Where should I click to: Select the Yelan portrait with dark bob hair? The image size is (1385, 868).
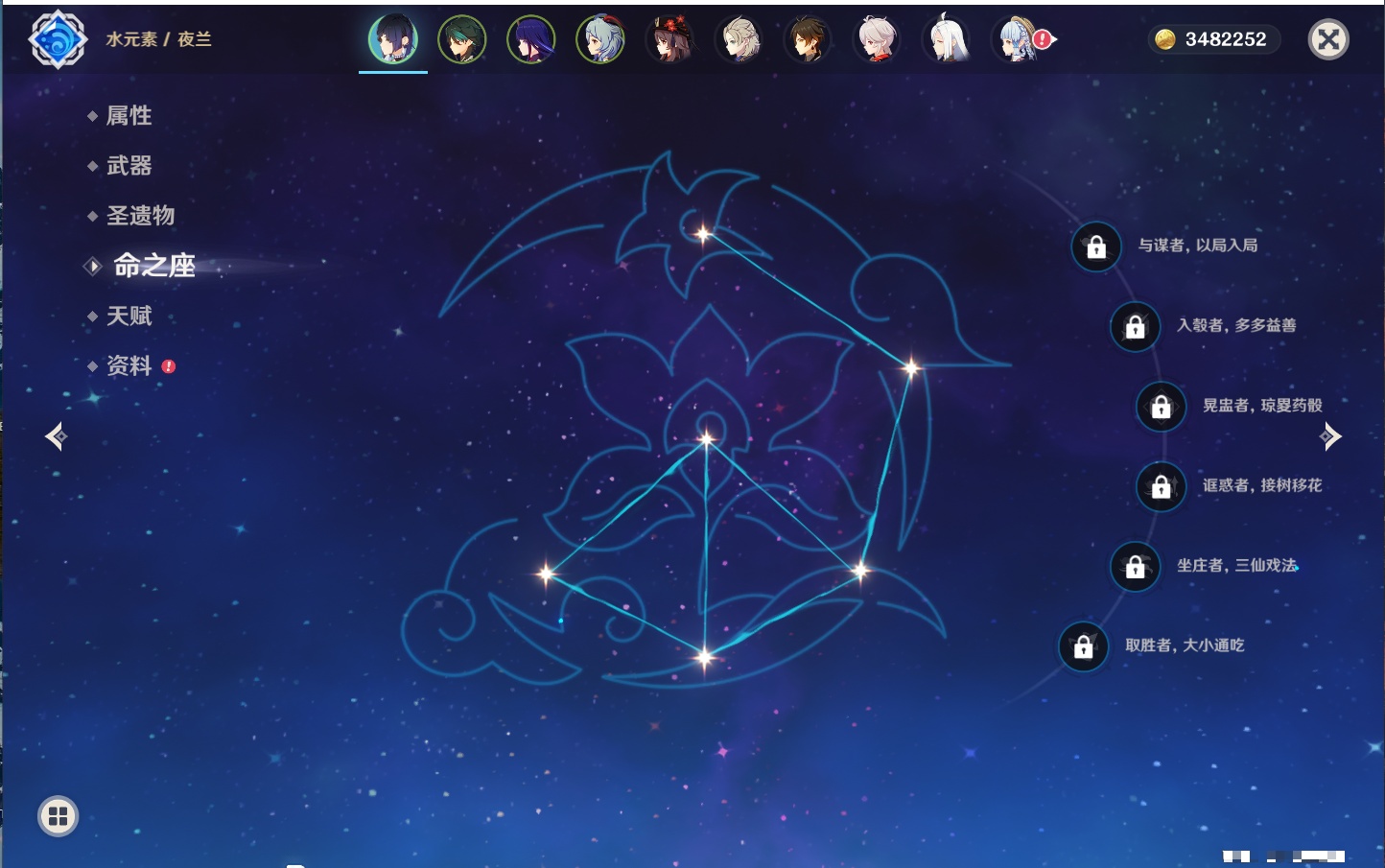(393, 39)
